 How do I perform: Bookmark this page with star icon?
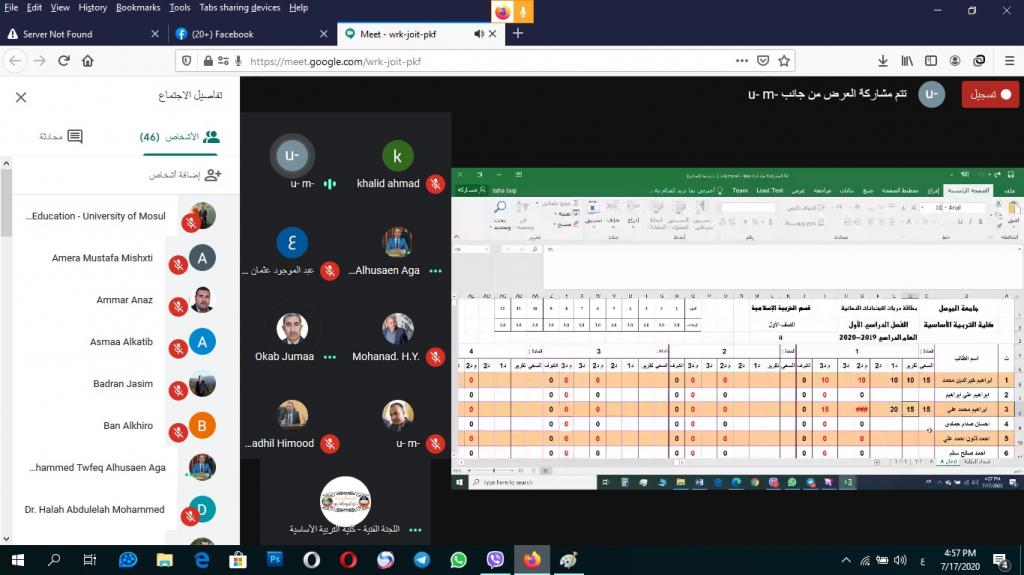783,61
